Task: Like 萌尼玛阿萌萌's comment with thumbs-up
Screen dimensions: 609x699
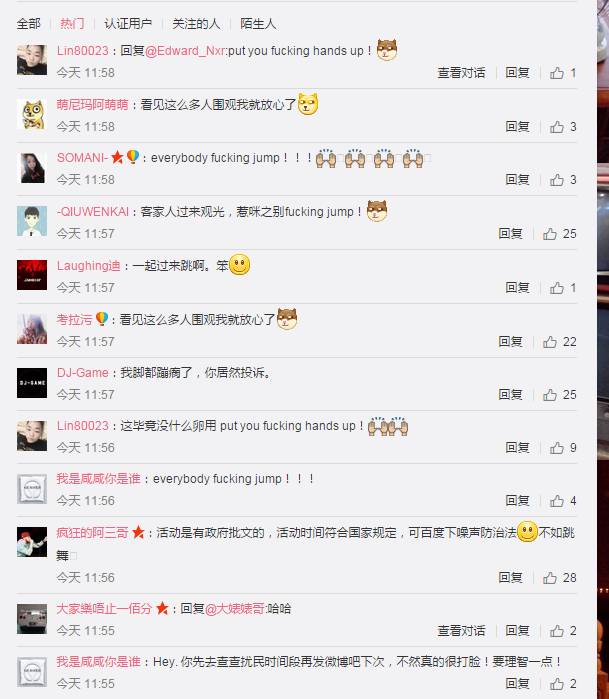Action: (556, 127)
